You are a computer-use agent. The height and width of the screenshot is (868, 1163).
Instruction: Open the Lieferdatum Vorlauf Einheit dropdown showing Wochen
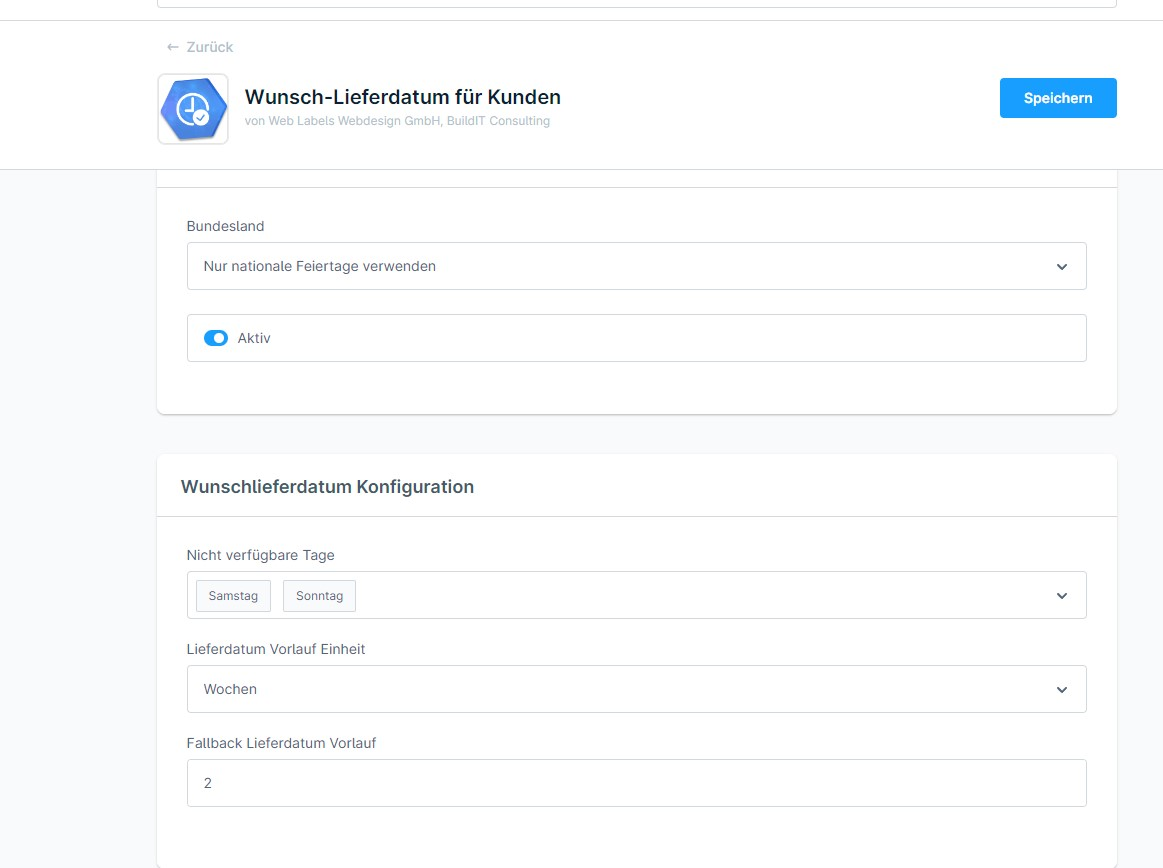(636, 689)
